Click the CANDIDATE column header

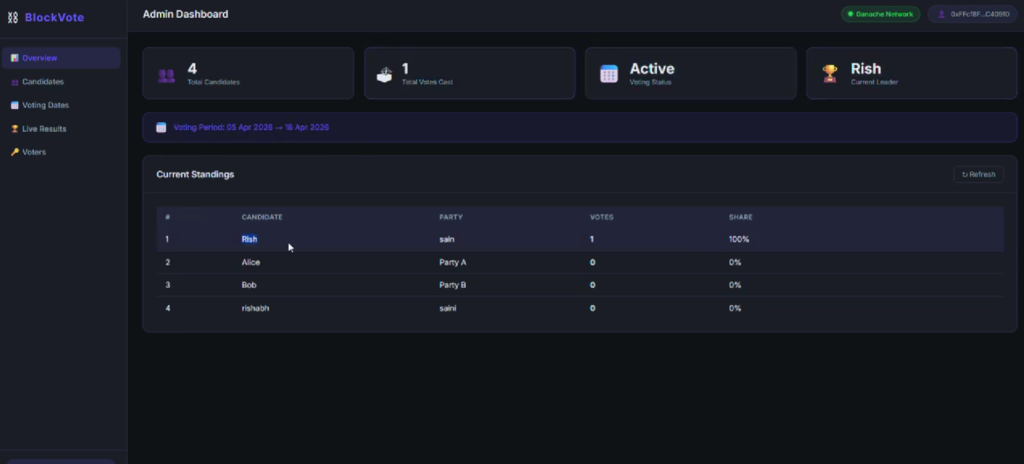262,217
